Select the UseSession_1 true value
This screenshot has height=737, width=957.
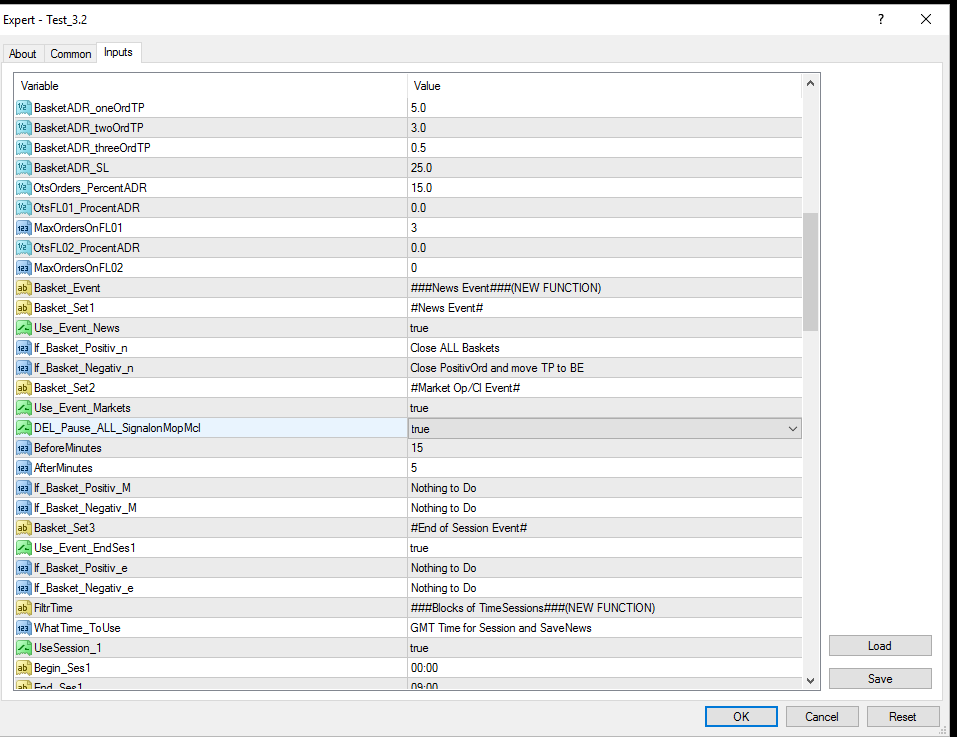(x=419, y=649)
